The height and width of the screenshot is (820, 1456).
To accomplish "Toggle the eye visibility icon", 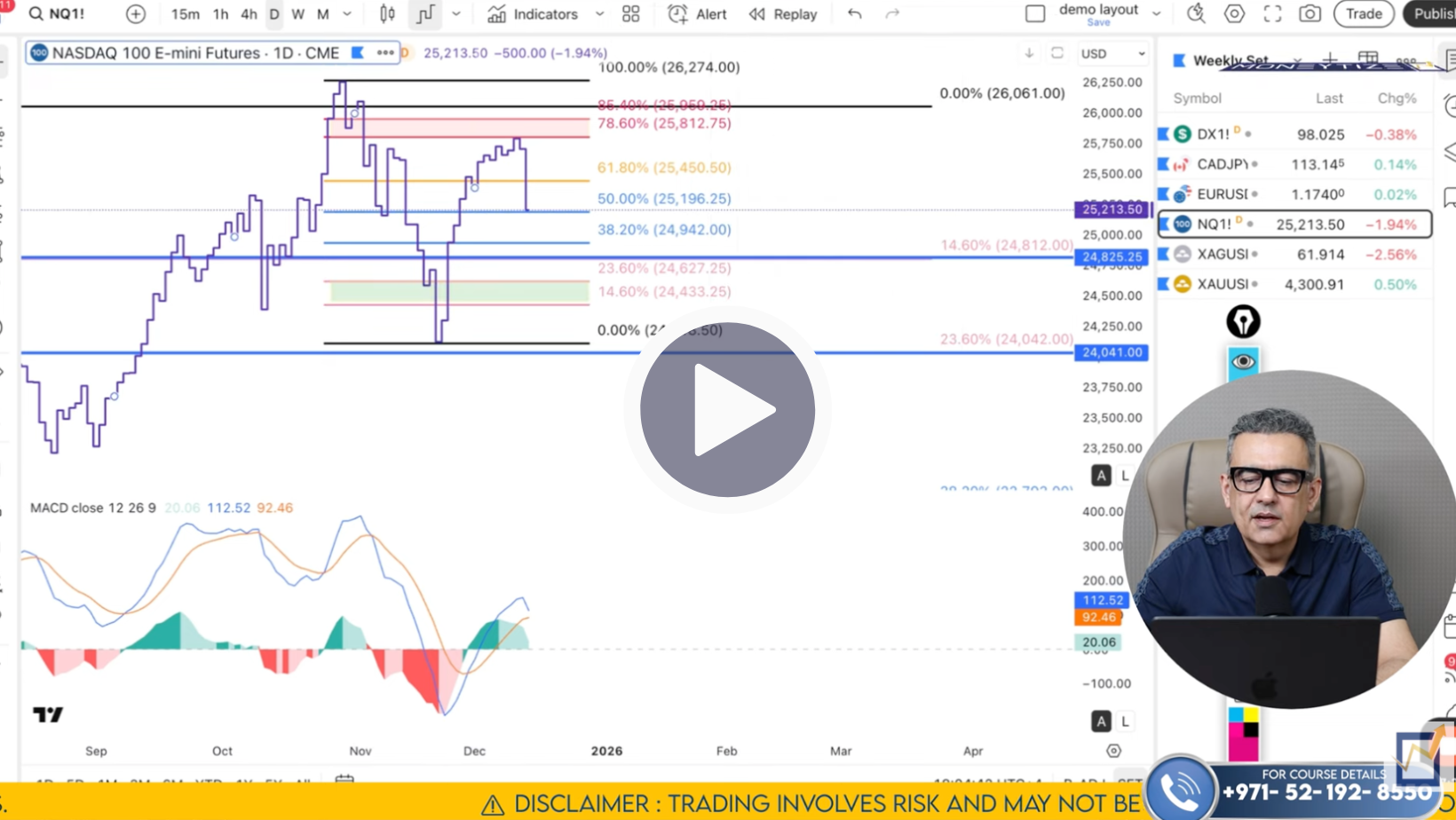I will tap(1243, 360).
